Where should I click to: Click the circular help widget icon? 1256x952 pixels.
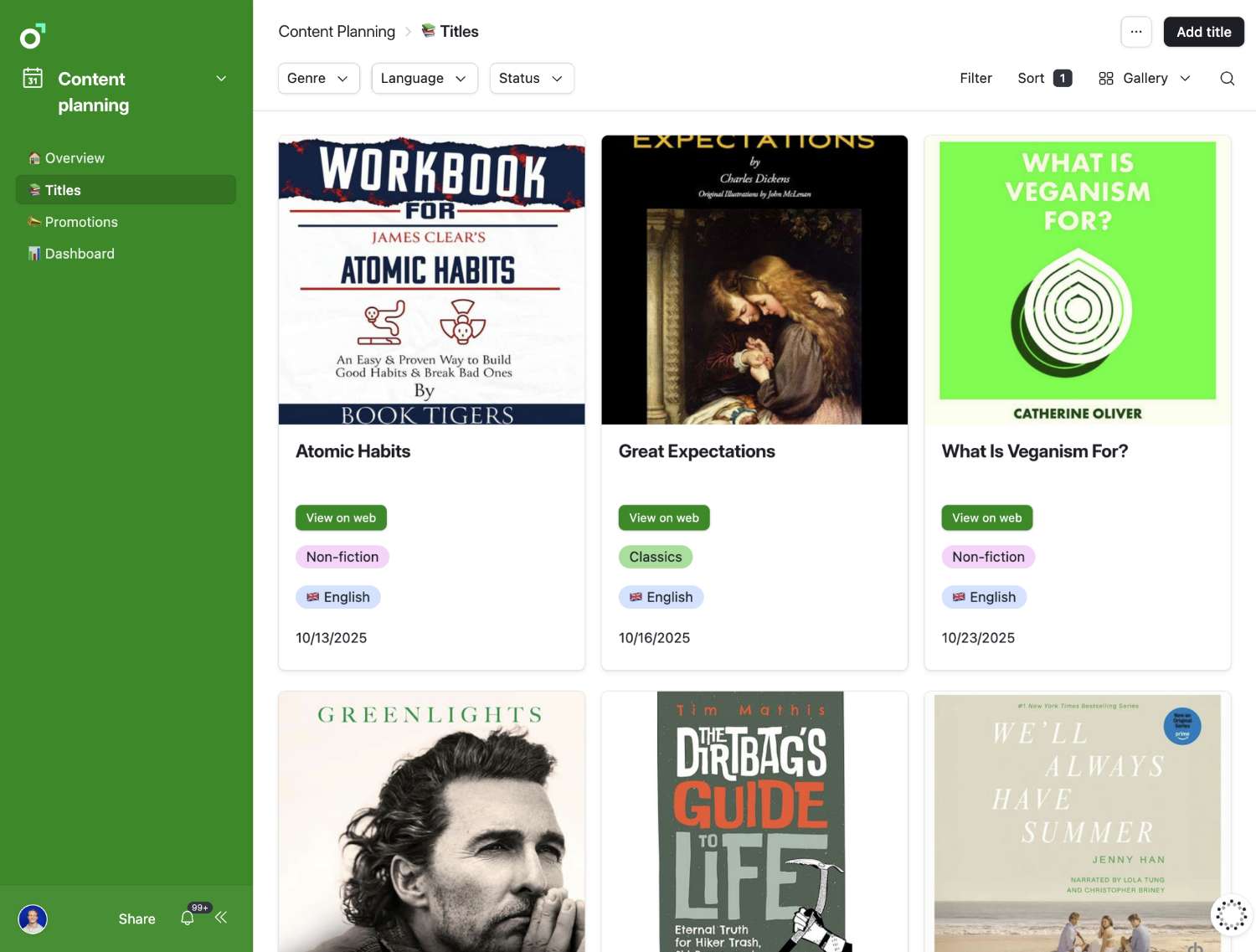pyautogui.click(x=1231, y=915)
